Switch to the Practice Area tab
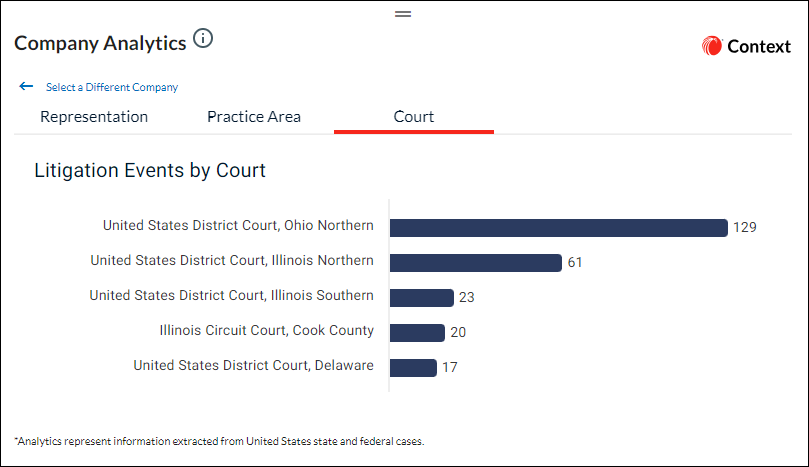 point(254,117)
